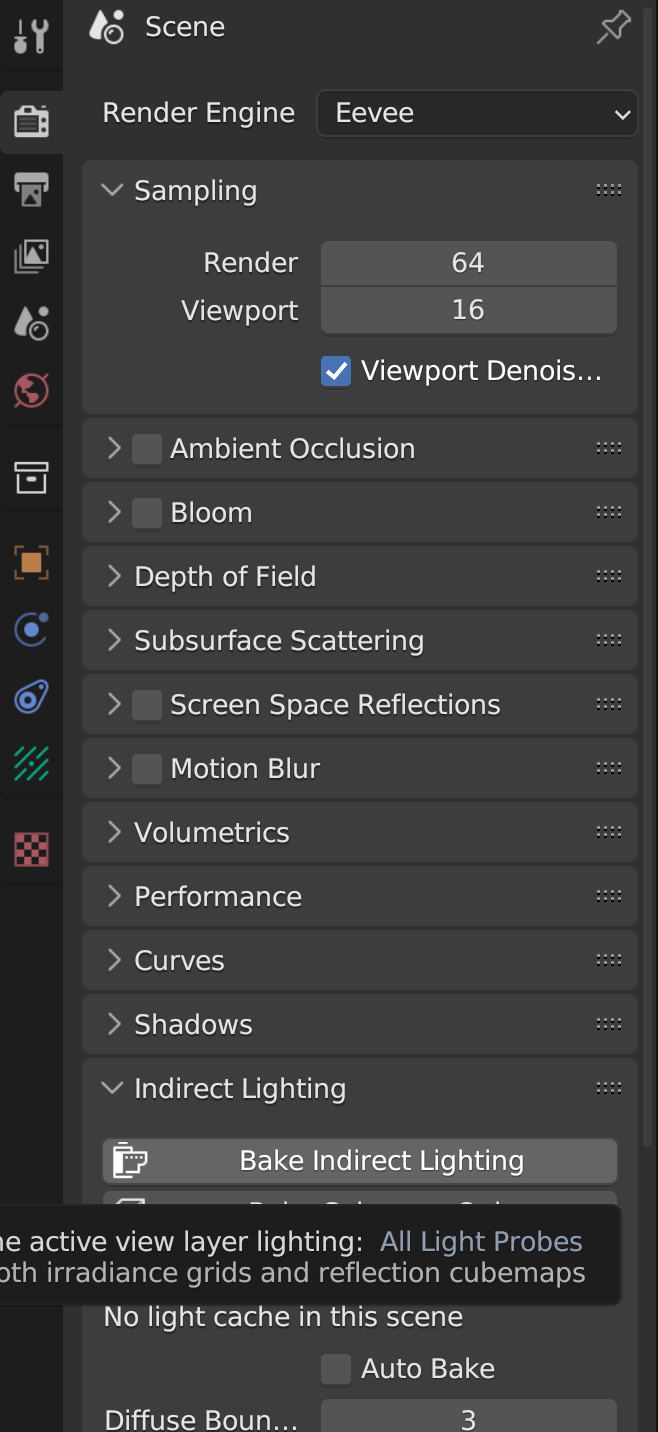Open the Render Properties tab
658x1432 pixels.
[30, 120]
